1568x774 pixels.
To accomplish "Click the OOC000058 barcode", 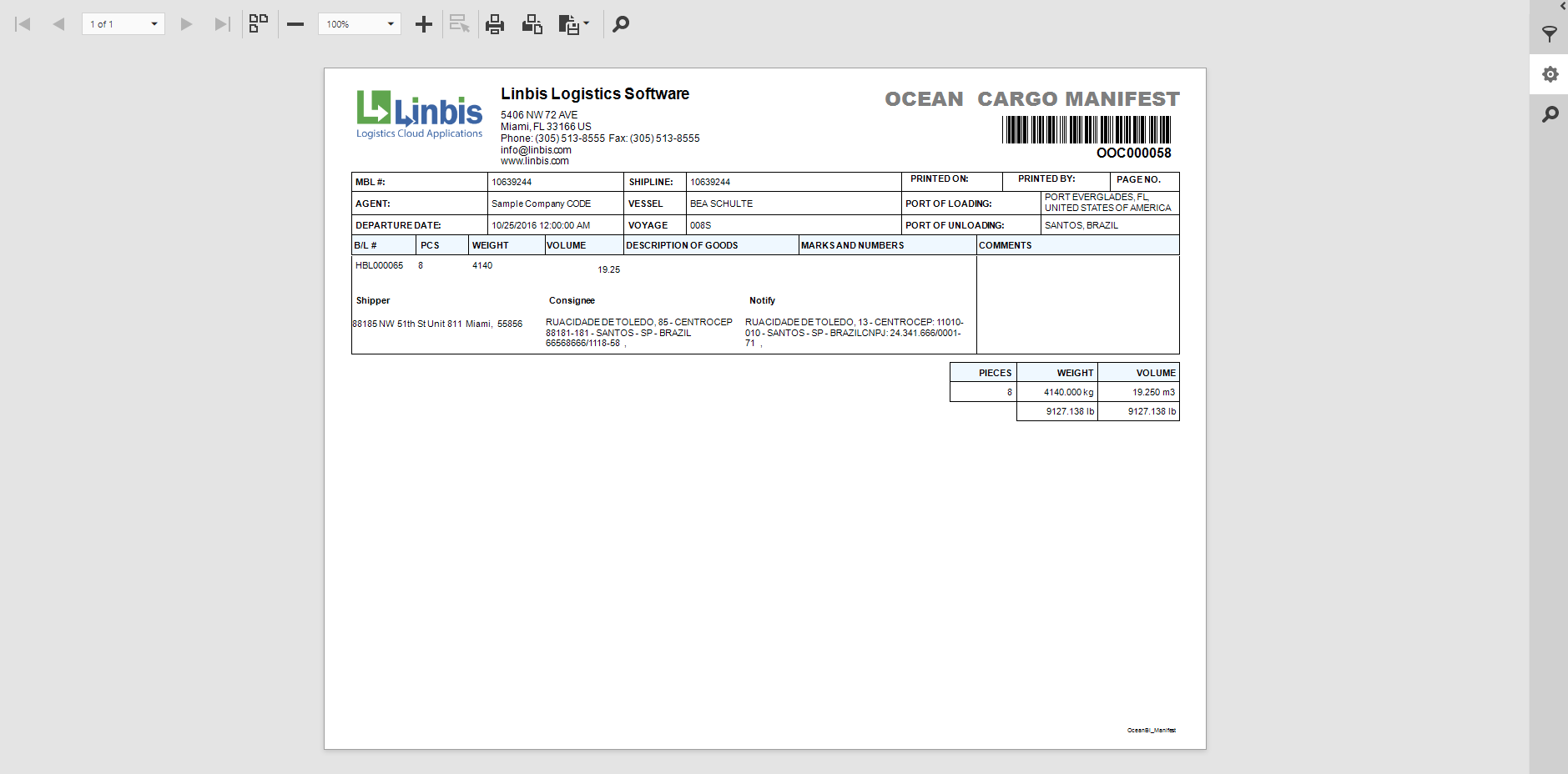I will click(x=1087, y=130).
